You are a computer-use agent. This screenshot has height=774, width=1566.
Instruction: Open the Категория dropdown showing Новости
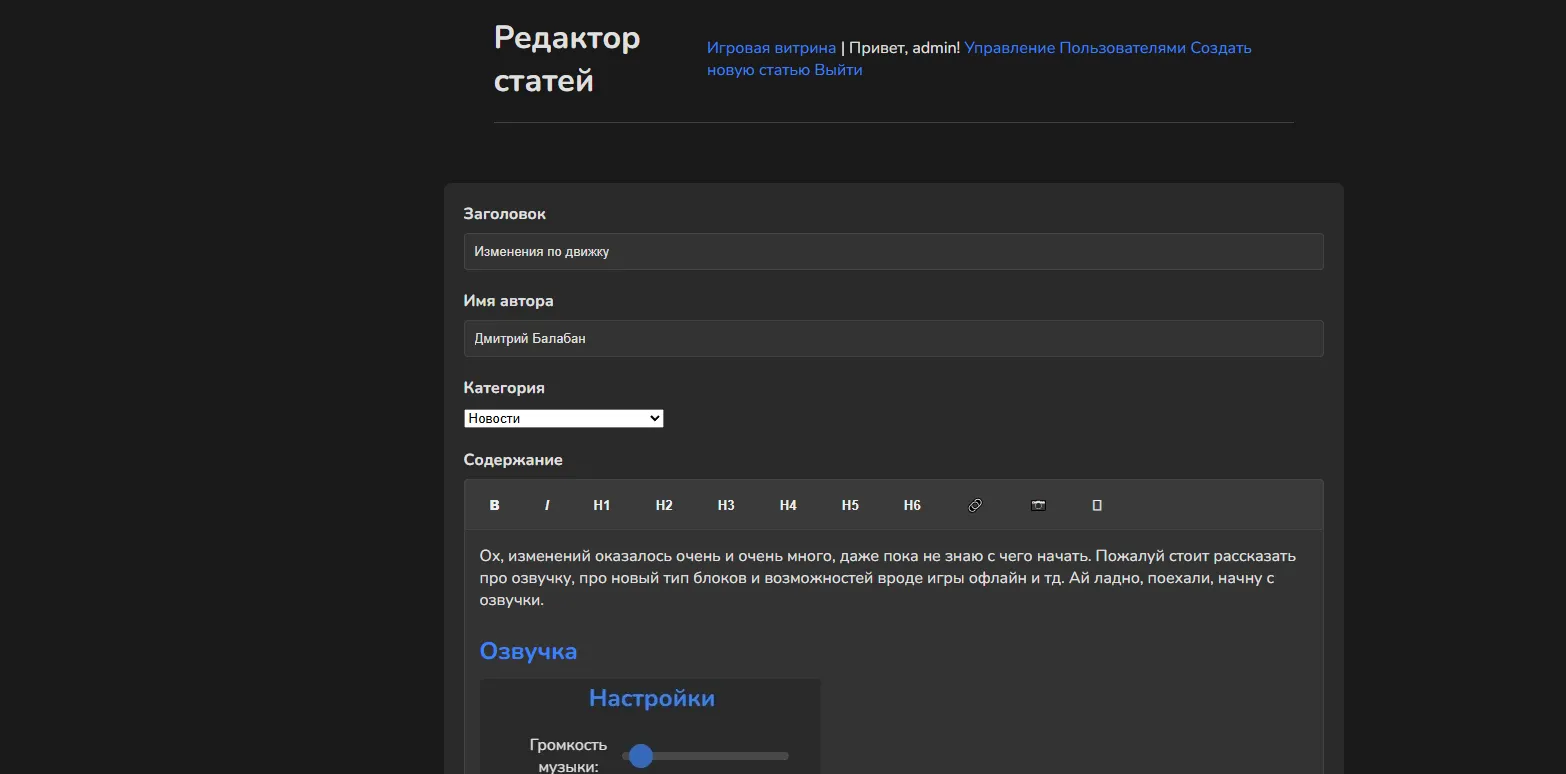pyautogui.click(x=563, y=418)
